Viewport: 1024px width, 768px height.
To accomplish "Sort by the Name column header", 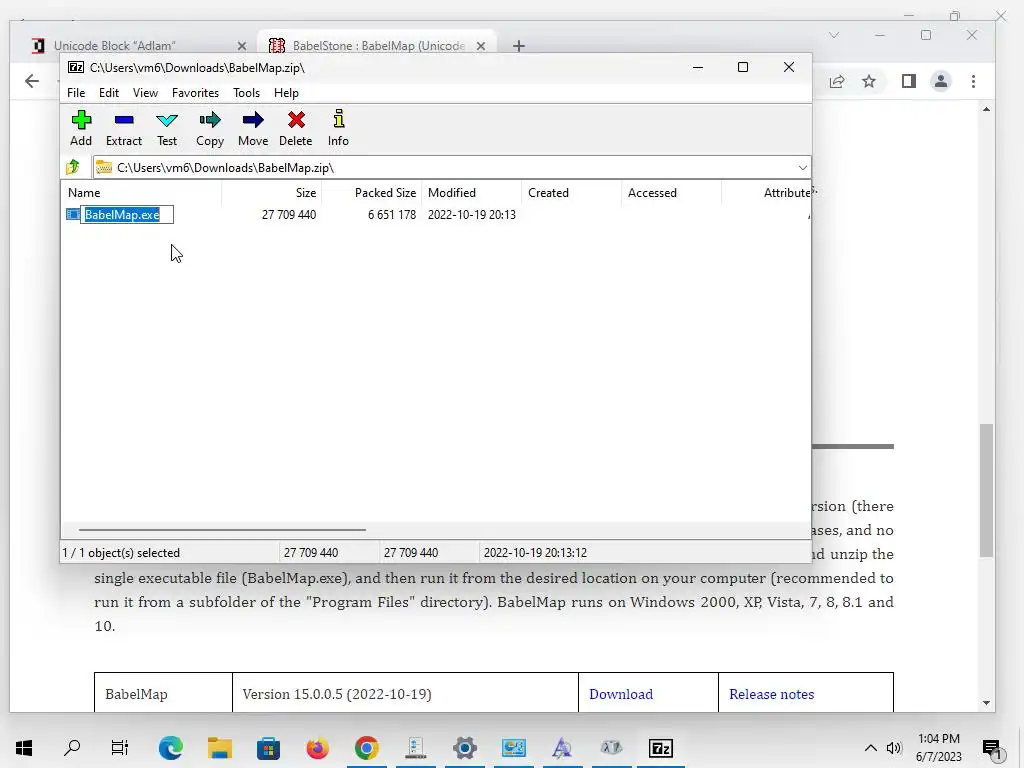I will [142, 193].
